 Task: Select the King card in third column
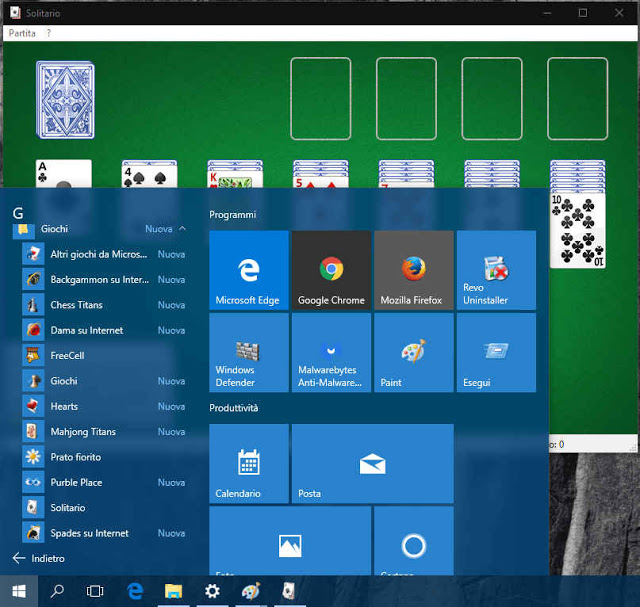[235, 179]
